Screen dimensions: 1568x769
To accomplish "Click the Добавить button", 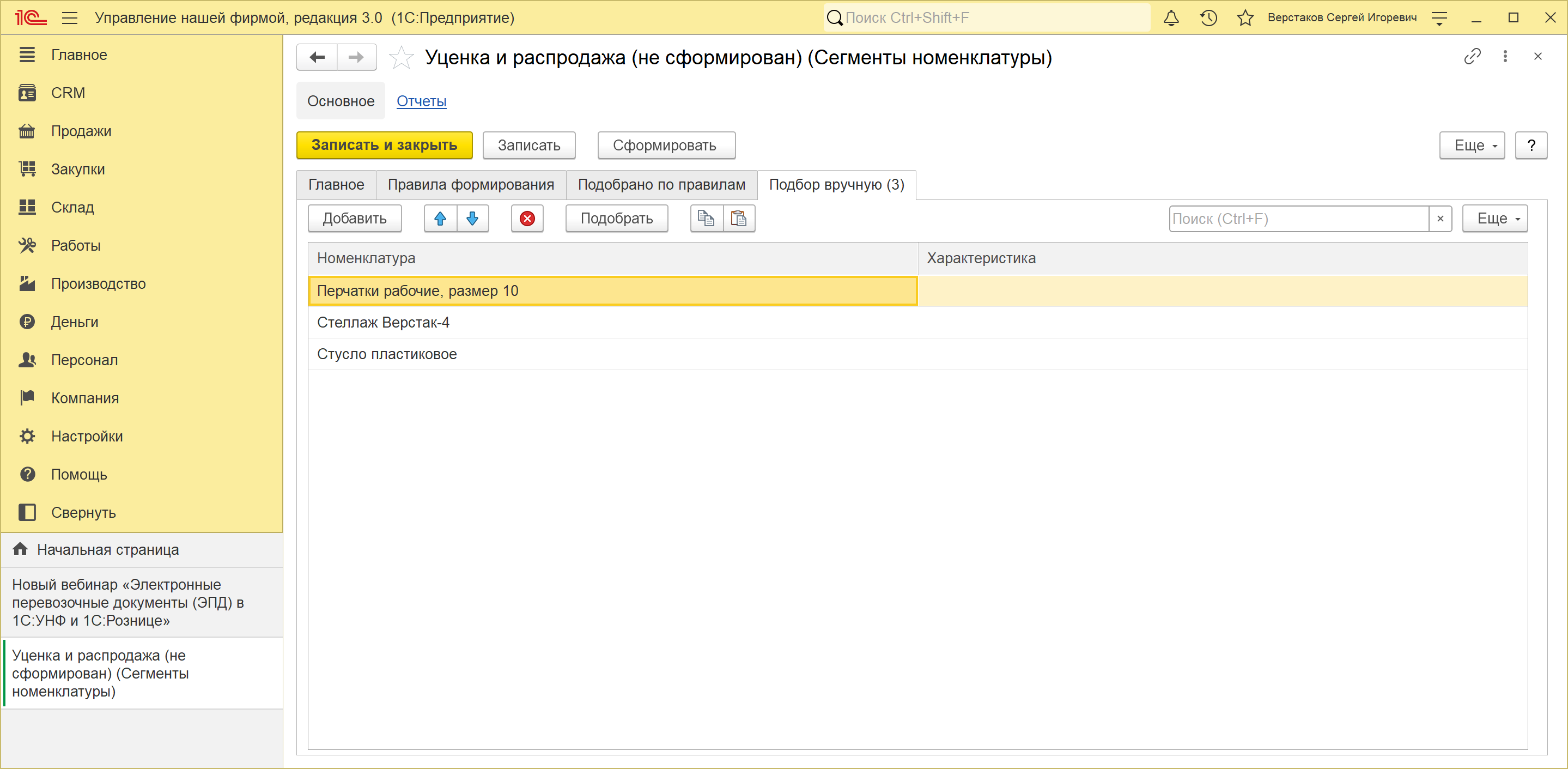I will click(x=355, y=219).
